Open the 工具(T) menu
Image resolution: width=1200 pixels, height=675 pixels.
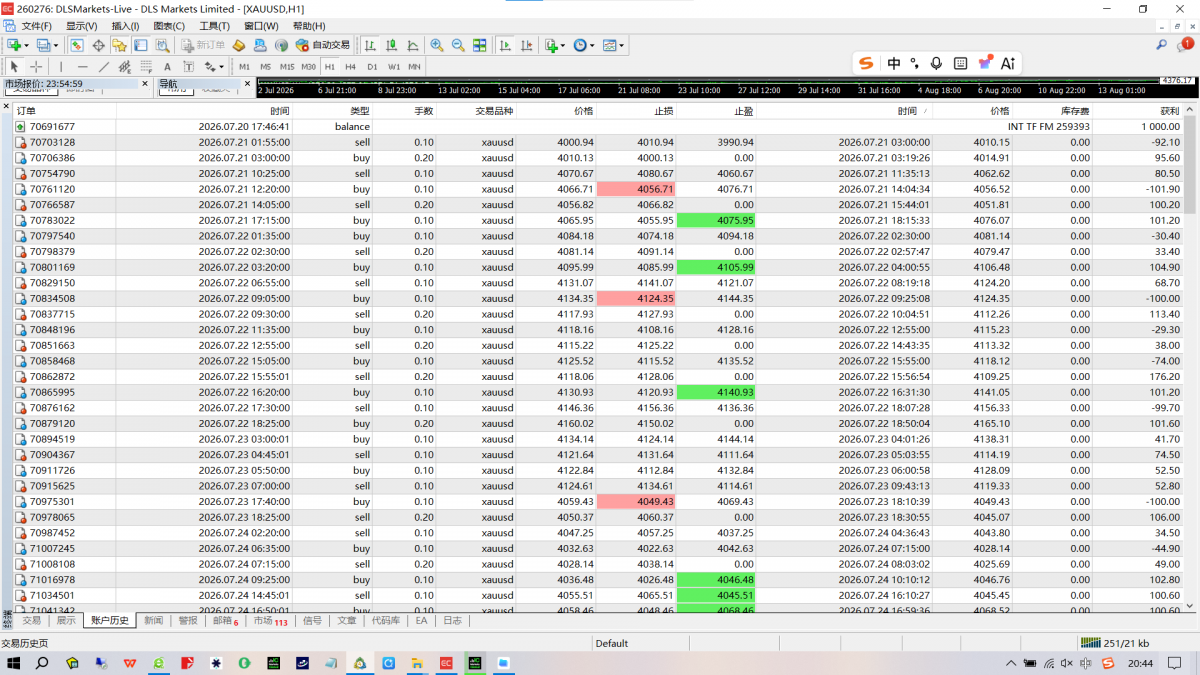215,26
